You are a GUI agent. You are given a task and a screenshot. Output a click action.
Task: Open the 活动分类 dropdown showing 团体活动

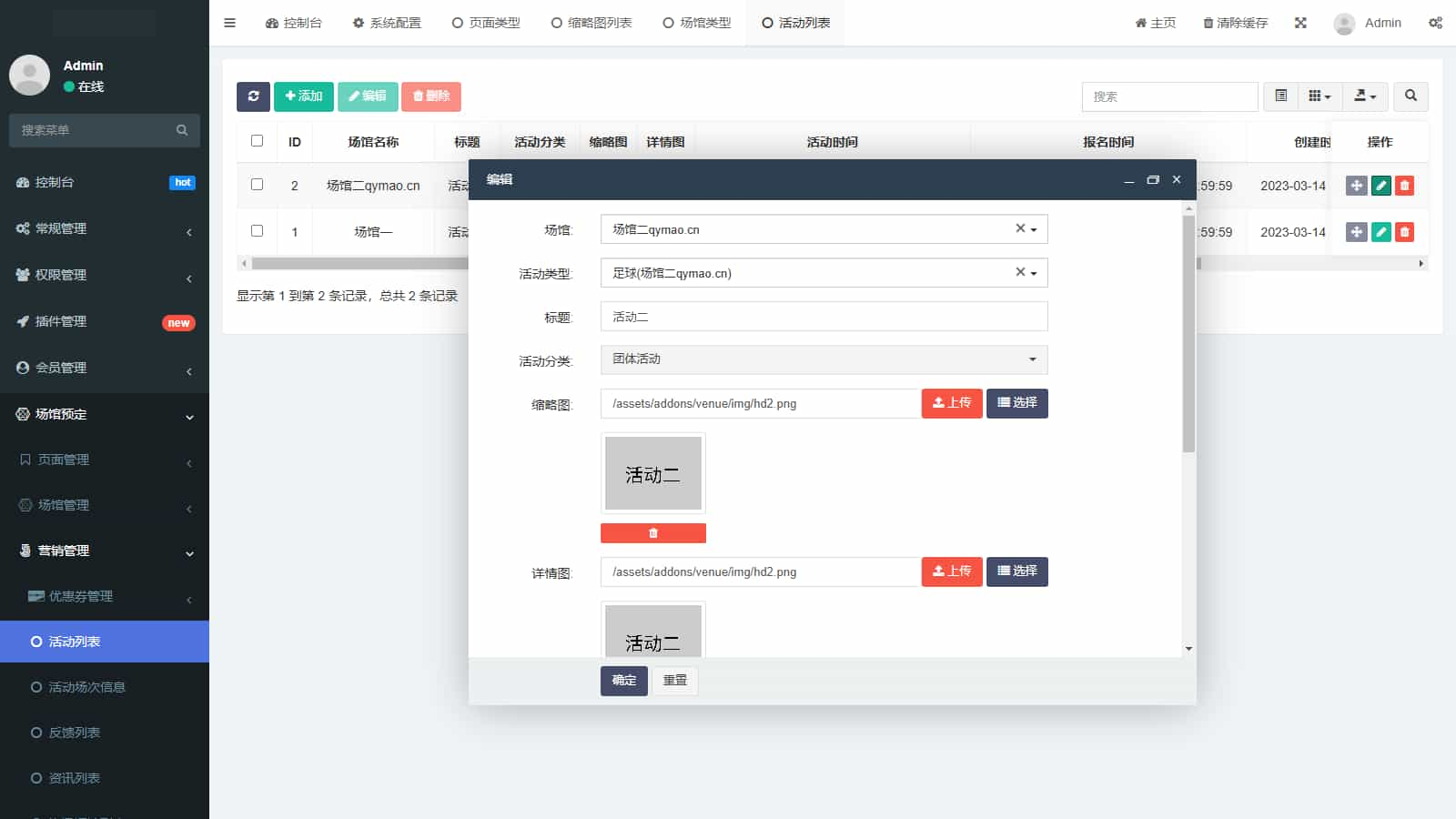click(823, 359)
